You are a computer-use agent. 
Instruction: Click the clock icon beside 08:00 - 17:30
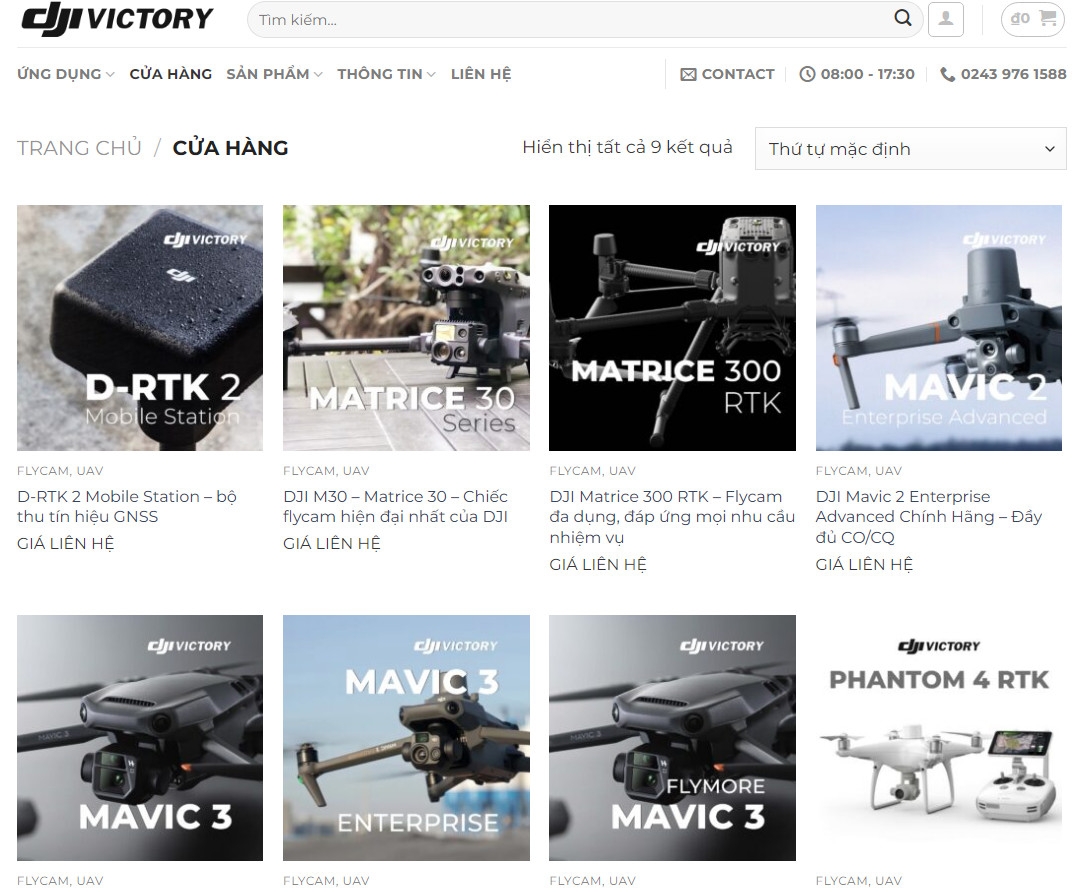click(807, 74)
